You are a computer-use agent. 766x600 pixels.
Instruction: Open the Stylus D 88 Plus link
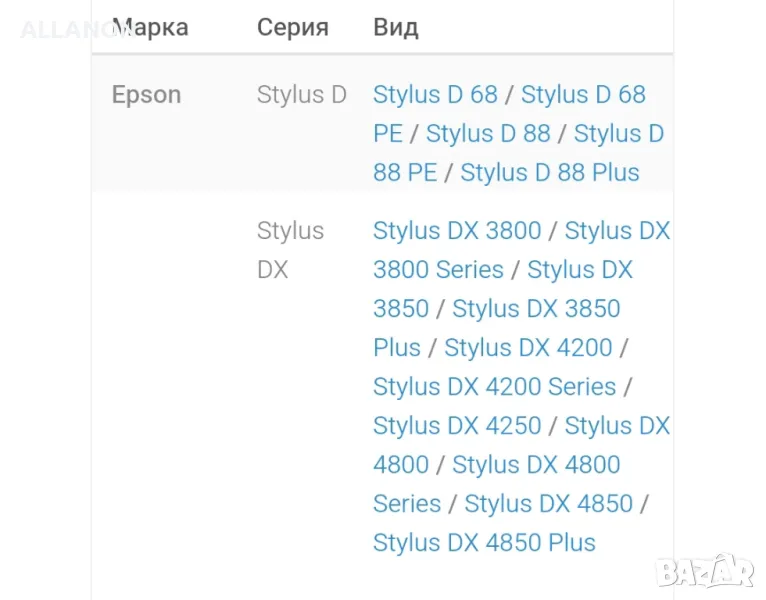pyautogui.click(x=549, y=173)
